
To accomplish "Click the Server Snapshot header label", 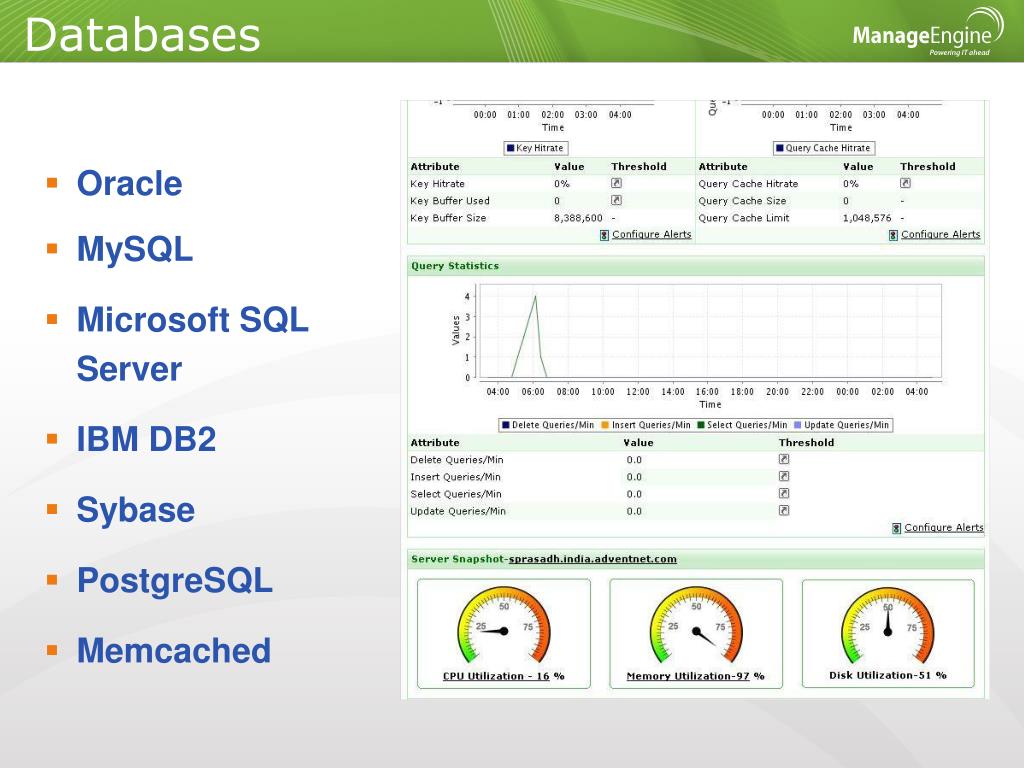I will [x=458, y=559].
